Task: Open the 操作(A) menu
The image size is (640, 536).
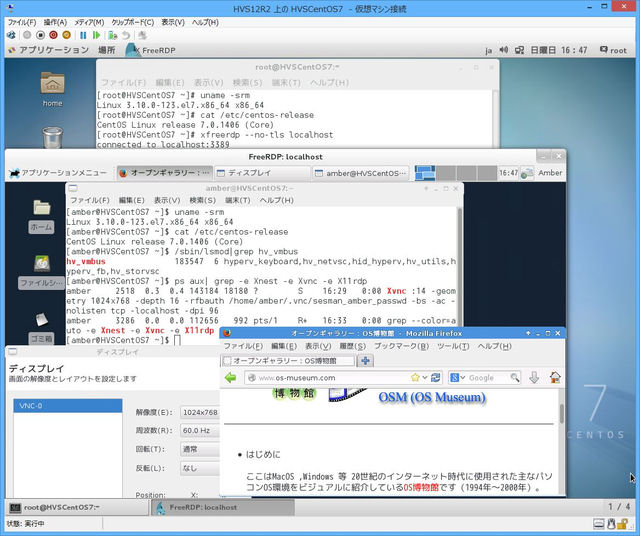Action: [x=55, y=22]
